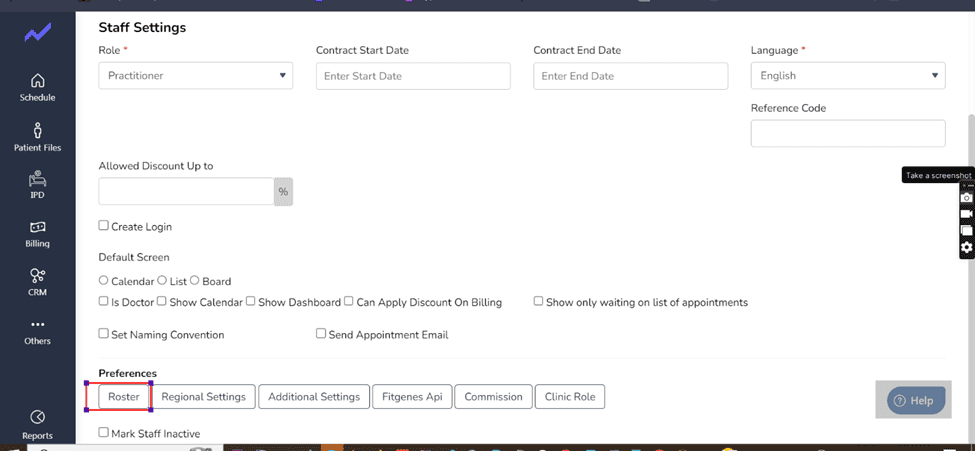975x451 pixels.
Task: Focus the Contract Start Date field
Action: click(414, 76)
